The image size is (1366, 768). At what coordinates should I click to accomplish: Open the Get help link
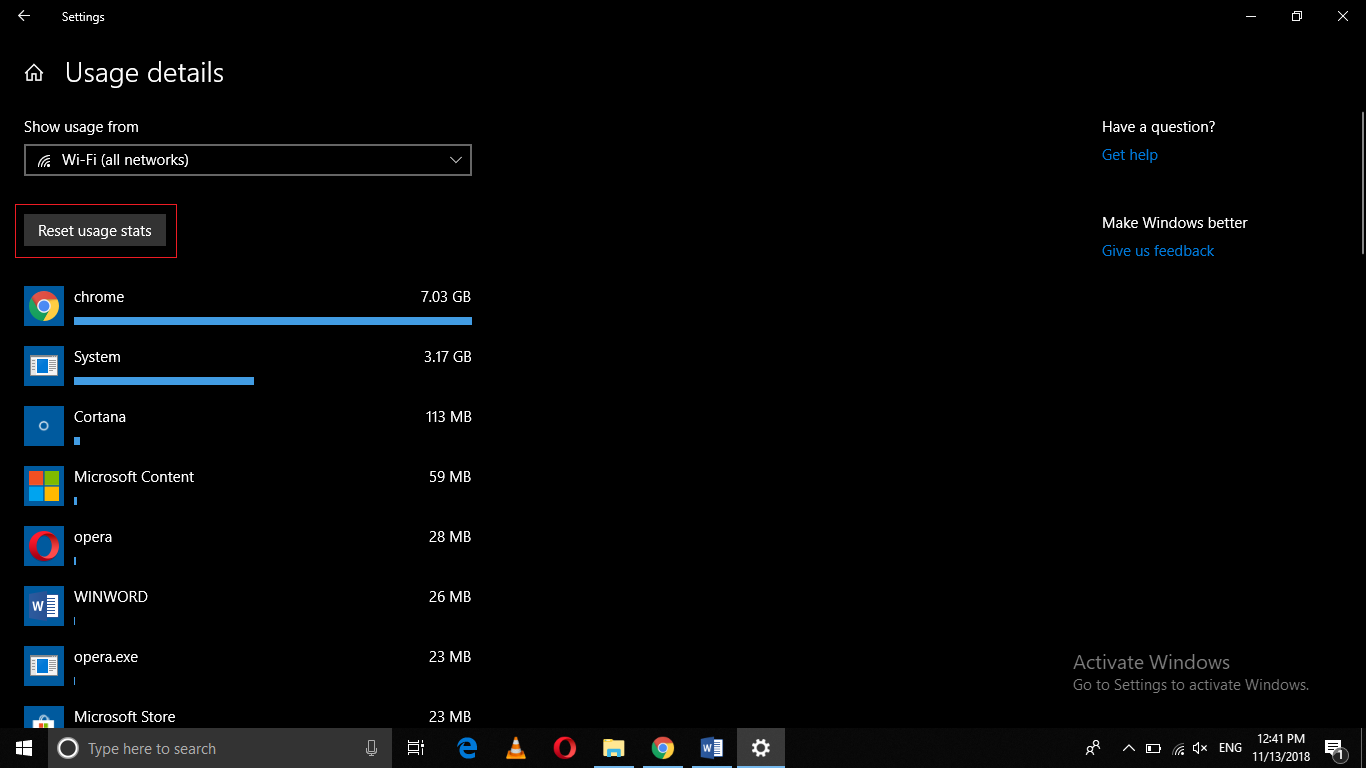[x=1130, y=155]
